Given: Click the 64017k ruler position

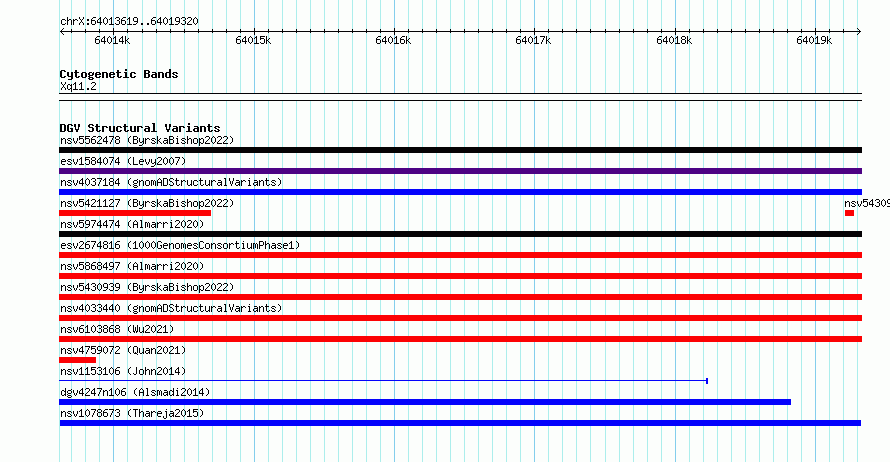Looking at the screenshot, I should pyautogui.click(x=533, y=40).
